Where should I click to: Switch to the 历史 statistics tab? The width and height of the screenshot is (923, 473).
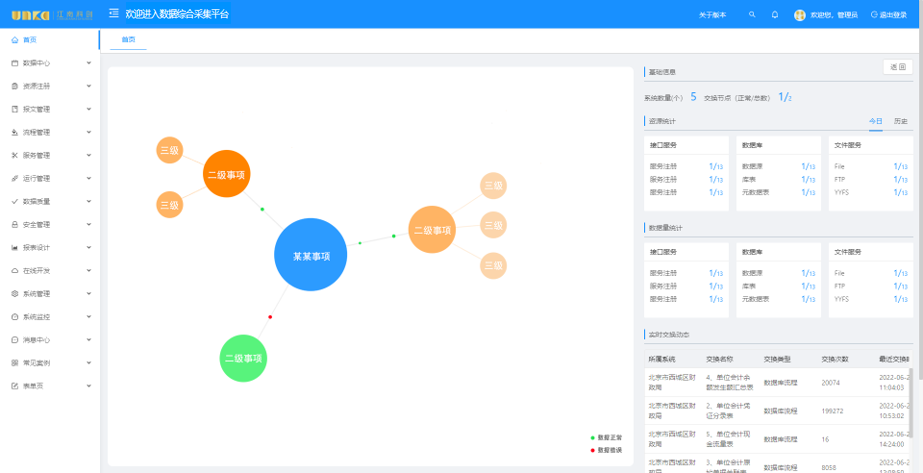[901, 121]
